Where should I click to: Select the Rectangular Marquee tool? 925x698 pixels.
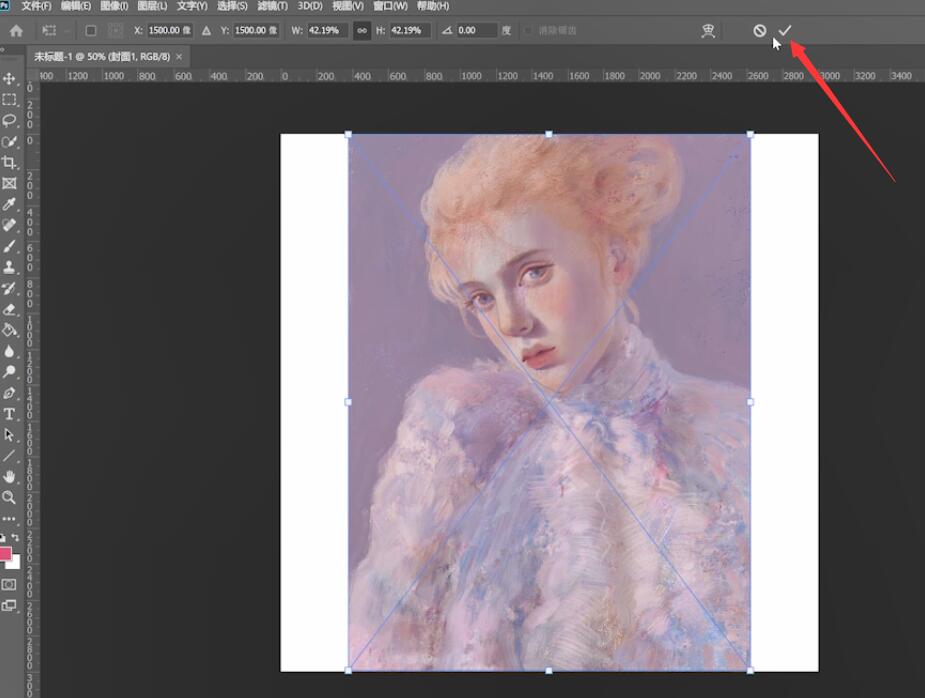click(9, 100)
